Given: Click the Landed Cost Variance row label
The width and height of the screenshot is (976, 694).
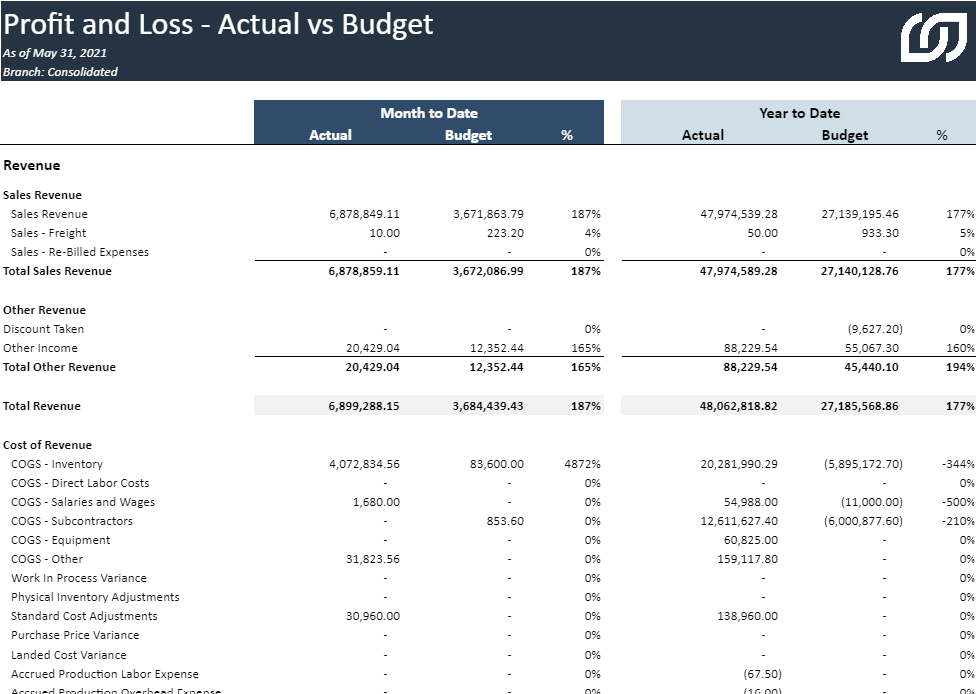Looking at the screenshot, I should coord(69,655).
